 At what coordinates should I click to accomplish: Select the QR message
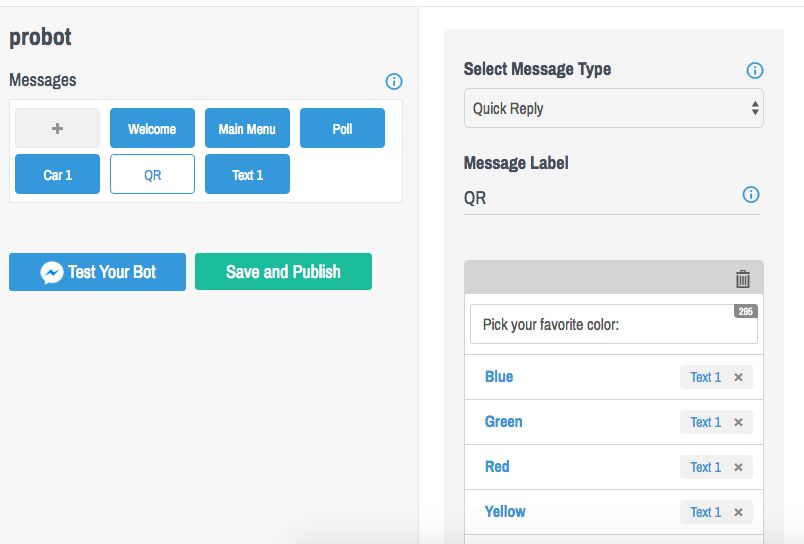tap(152, 174)
